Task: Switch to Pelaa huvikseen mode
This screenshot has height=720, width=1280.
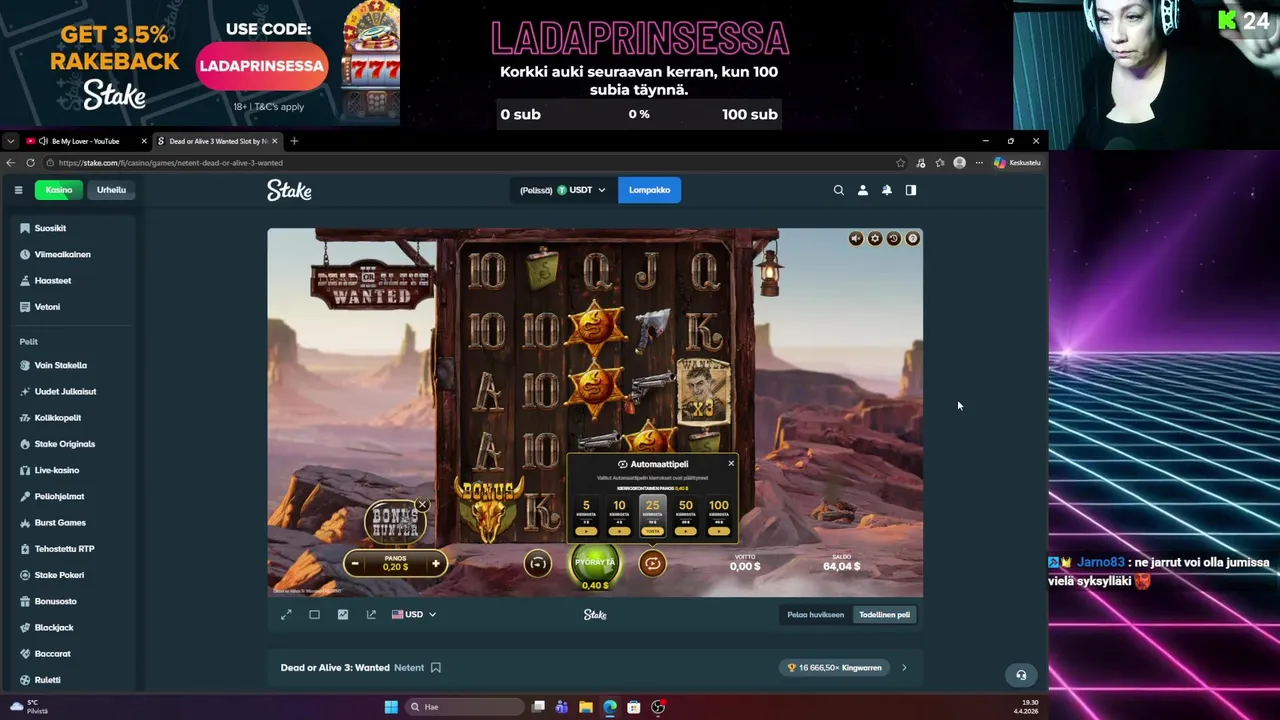Action: [x=815, y=615]
